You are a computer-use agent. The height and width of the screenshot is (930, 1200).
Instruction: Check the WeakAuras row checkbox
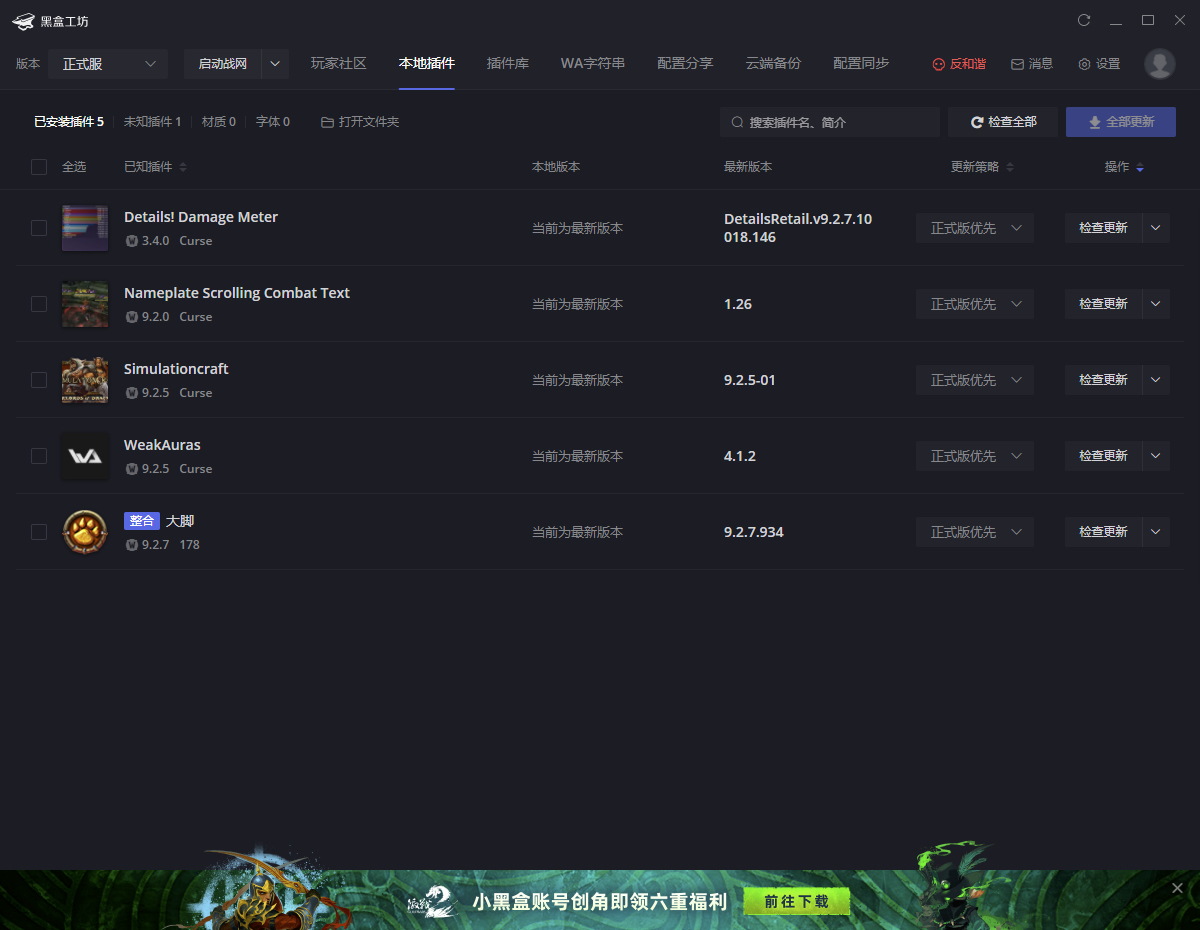click(x=39, y=456)
